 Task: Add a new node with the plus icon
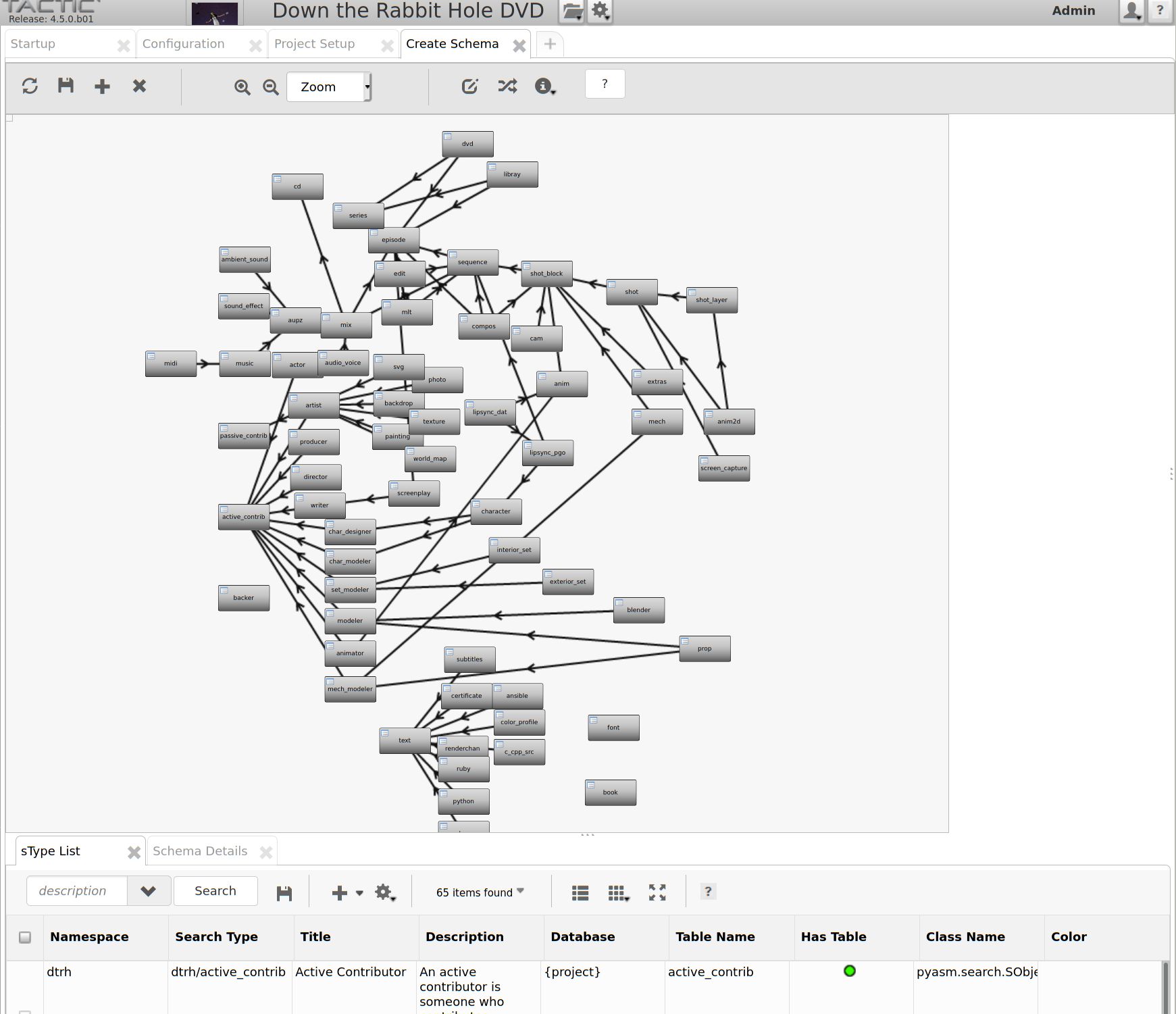pyautogui.click(x=102, y=86)
